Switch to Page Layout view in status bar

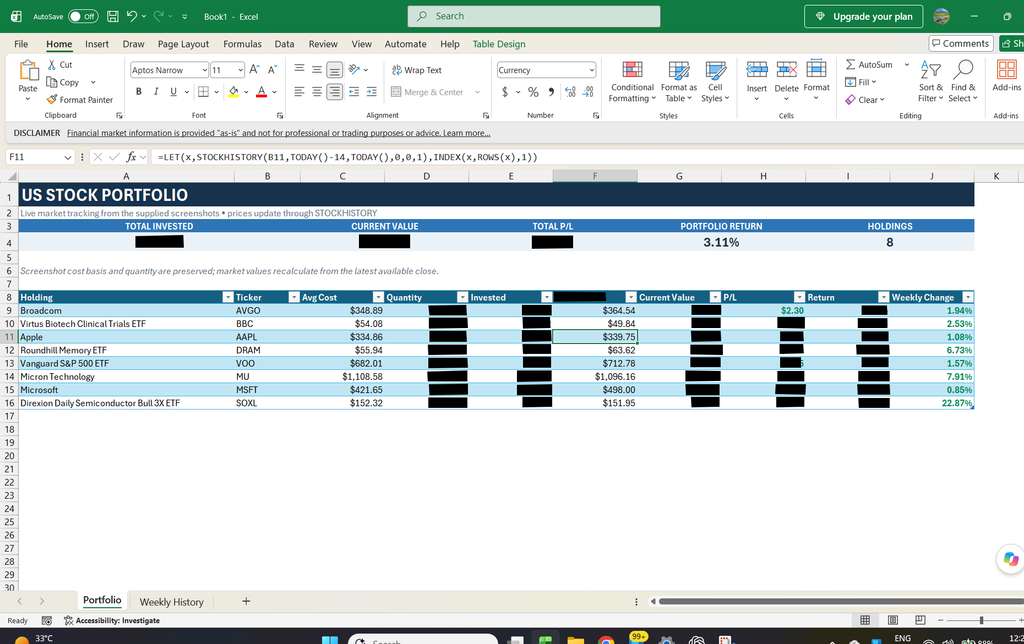pyautogui.click(x=893, y=620)
